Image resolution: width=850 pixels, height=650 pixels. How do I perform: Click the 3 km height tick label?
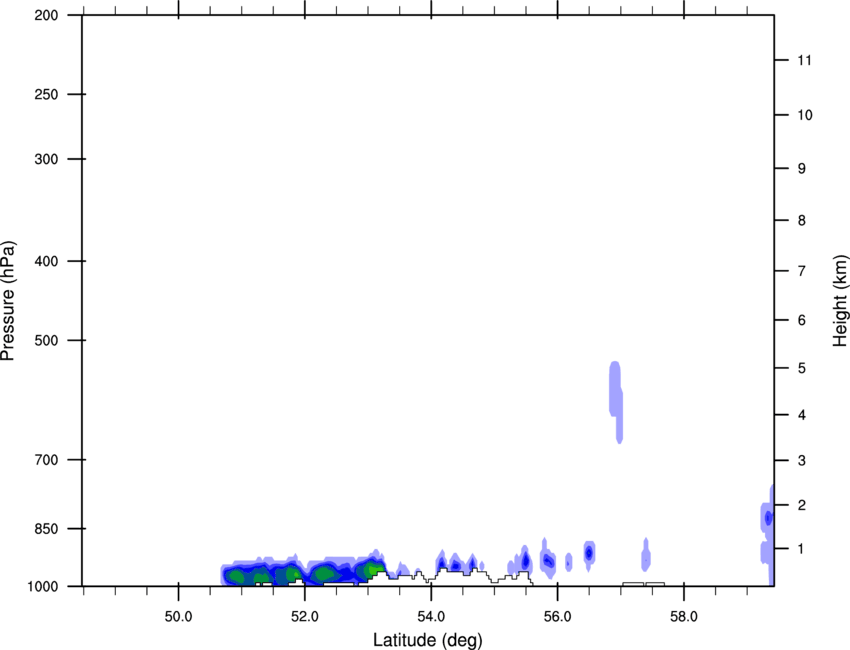click(802, 461)
